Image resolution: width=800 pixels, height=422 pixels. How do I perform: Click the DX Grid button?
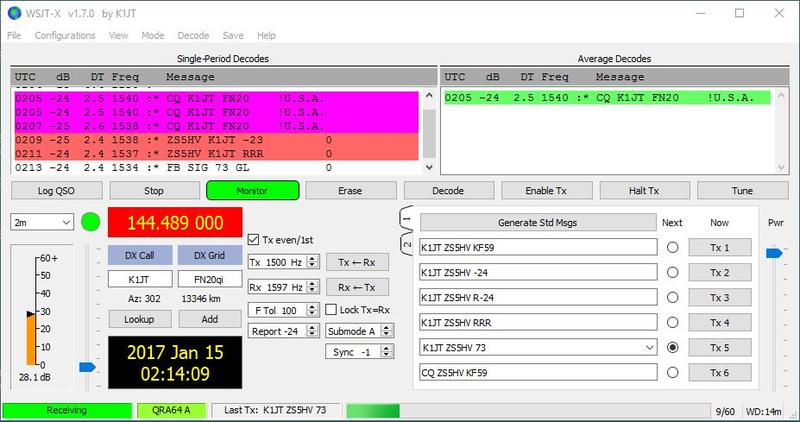(210, 255)
